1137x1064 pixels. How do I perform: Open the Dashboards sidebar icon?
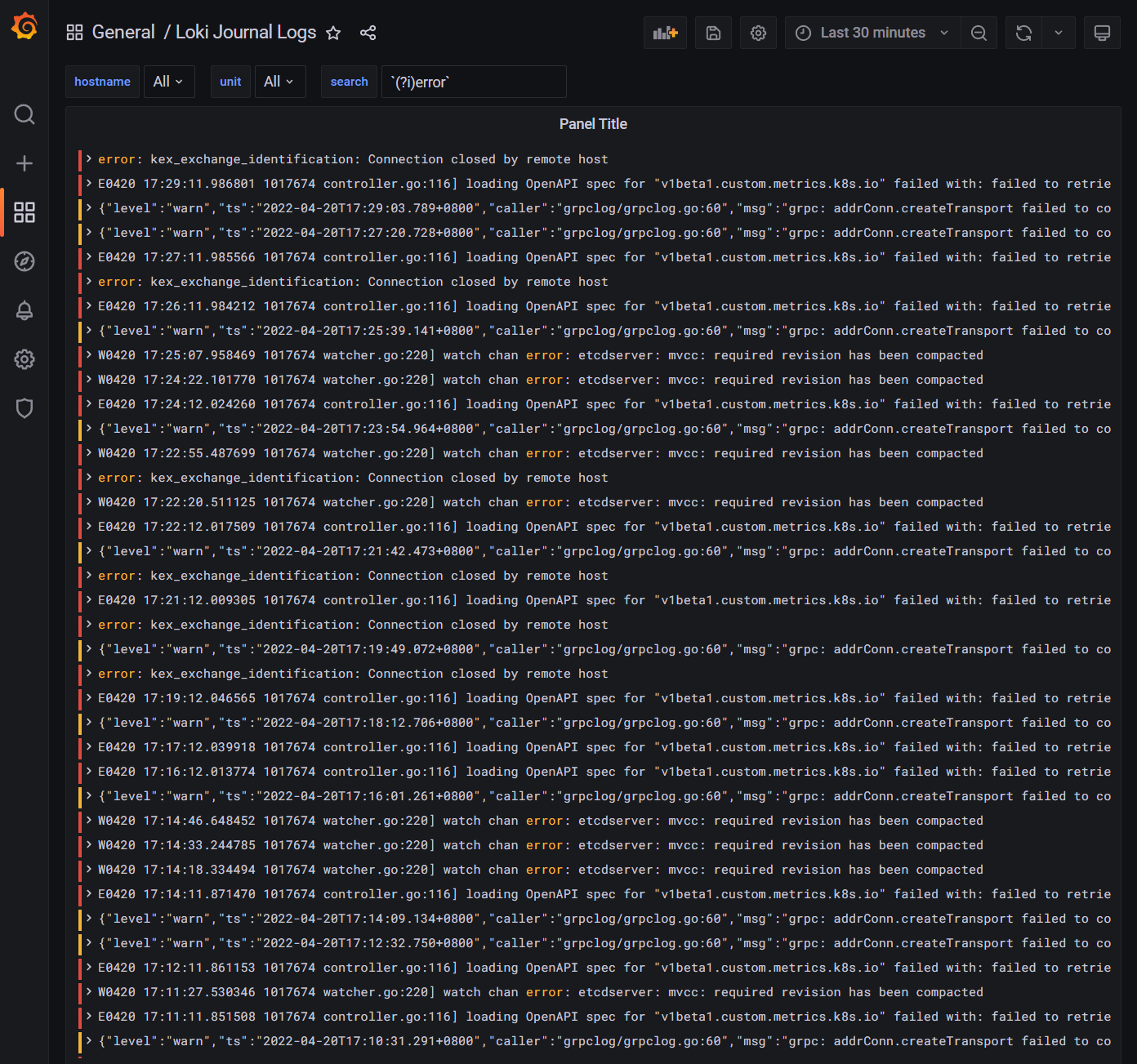[25, 212]
